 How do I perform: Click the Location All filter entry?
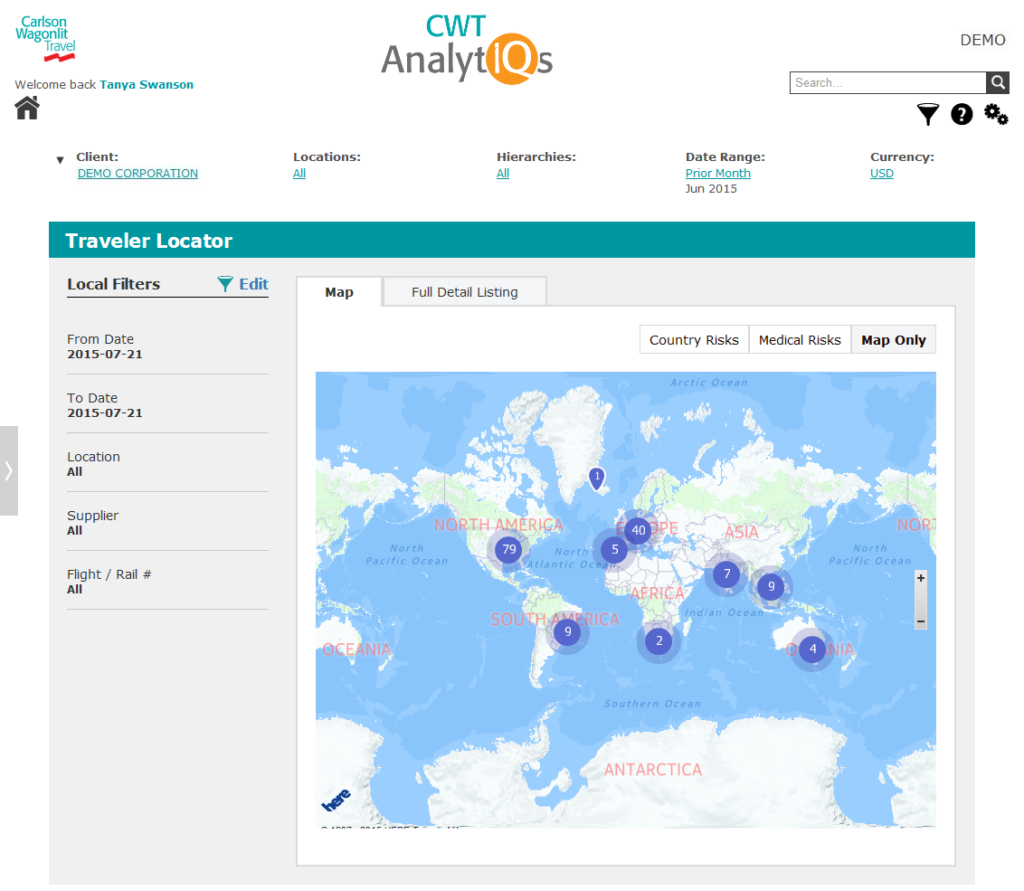point(168,464)
